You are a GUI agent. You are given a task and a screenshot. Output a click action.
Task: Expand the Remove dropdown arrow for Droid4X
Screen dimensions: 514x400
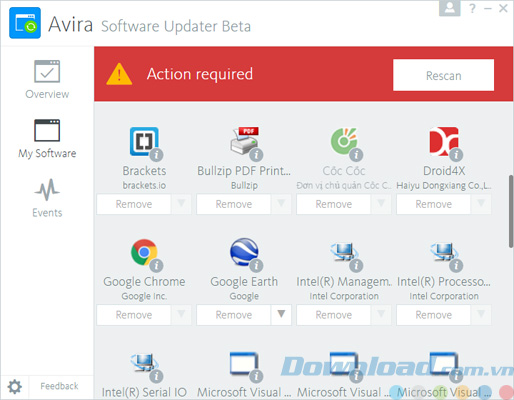(x=481, y=204)
